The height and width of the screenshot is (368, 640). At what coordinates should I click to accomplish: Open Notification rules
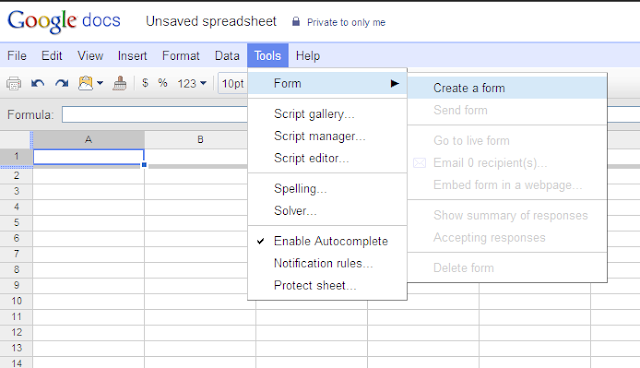coord(327,263)
